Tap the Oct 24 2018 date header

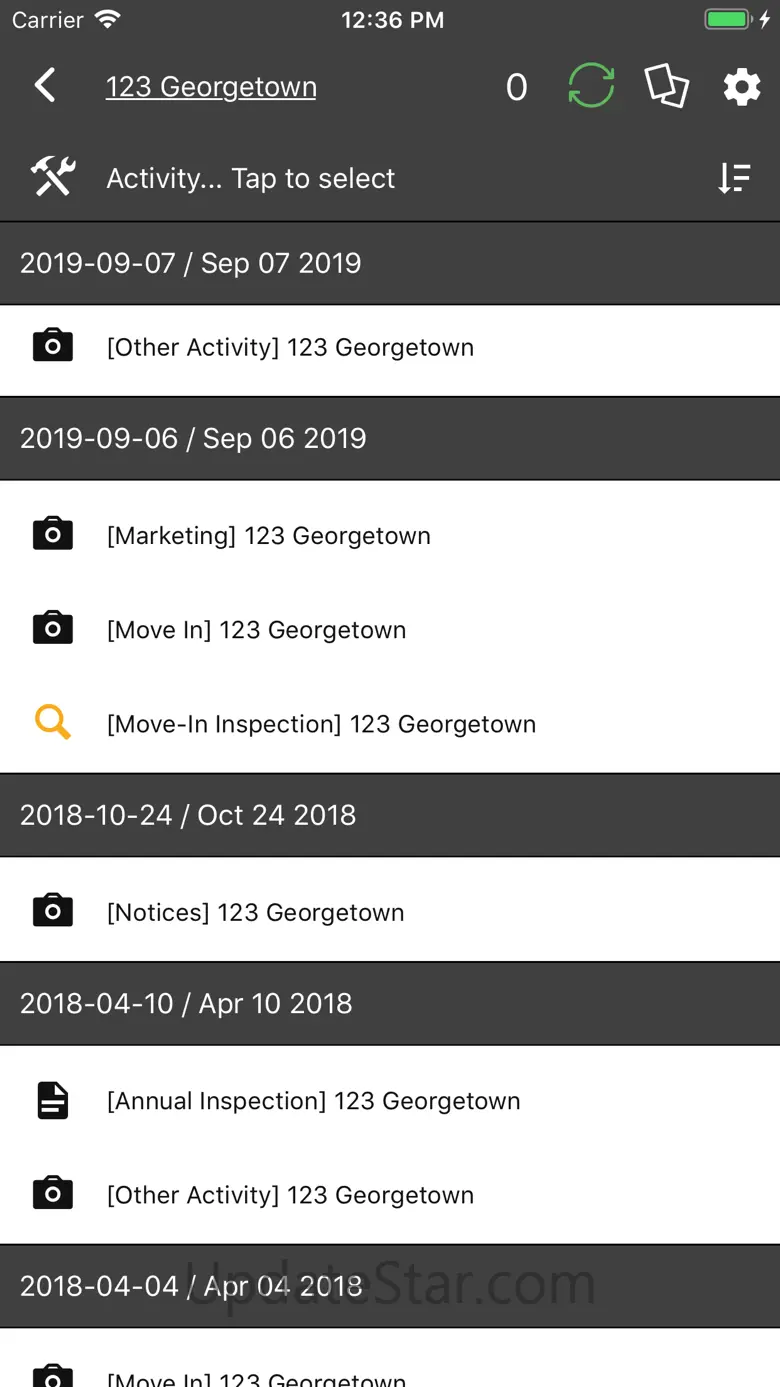click(188, 815)
